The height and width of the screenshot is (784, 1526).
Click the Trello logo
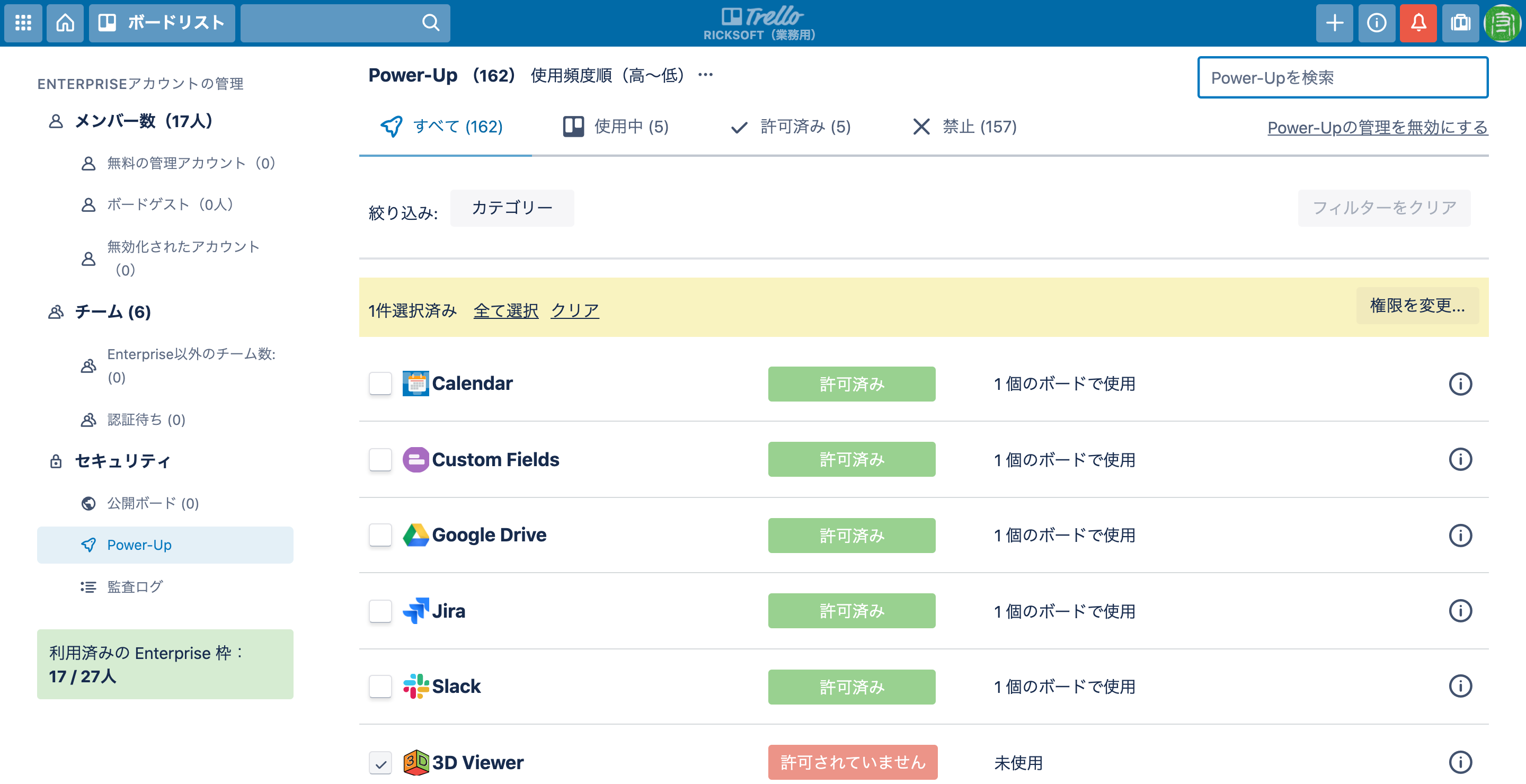pyautogui.click(x=762, y=16)
